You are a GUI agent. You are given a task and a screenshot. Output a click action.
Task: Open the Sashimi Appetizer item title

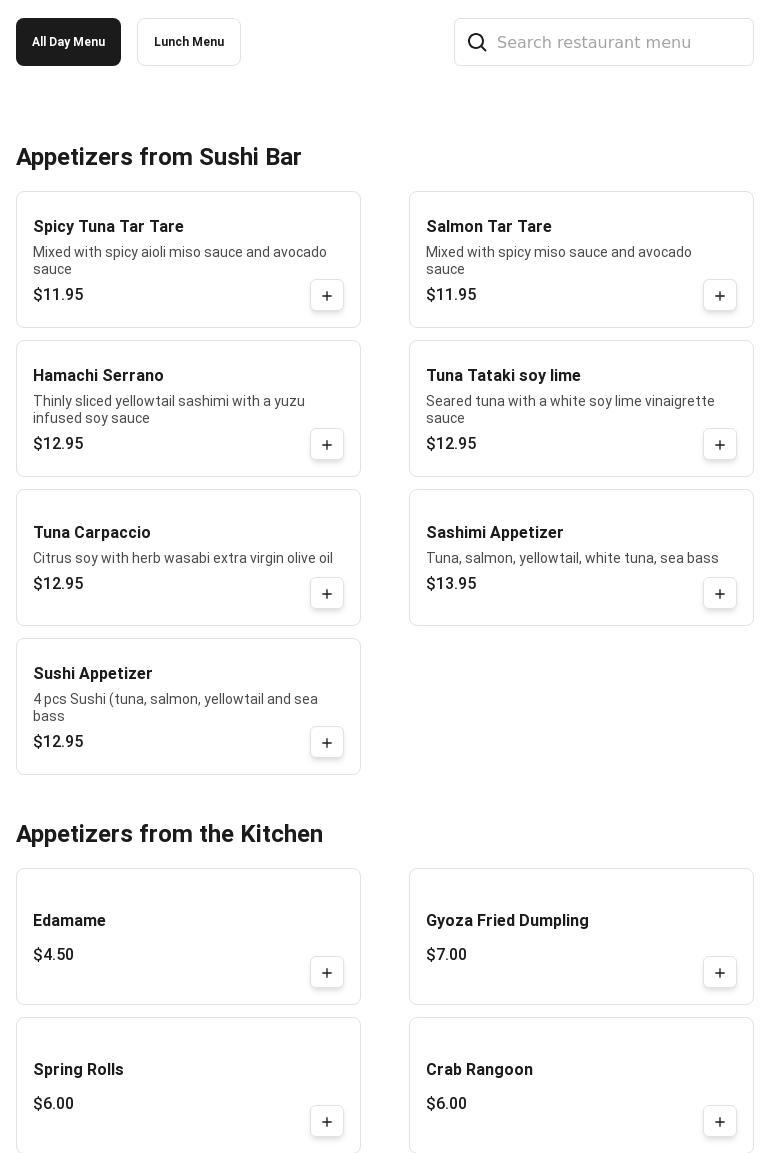pyautogui.click(x=495, y=533)
